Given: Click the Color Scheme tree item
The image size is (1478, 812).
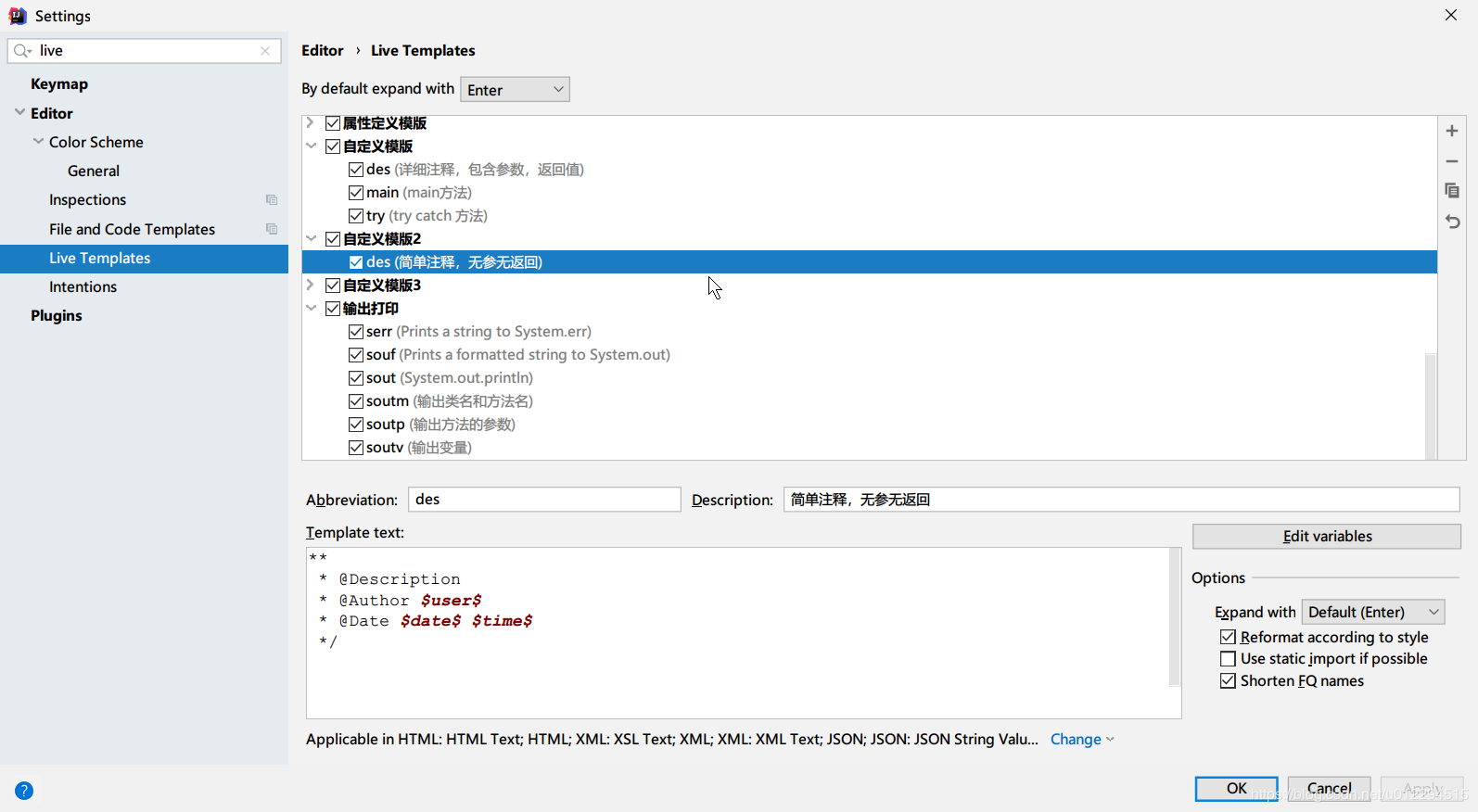Looking at the screenshot, I should point(96,143).
